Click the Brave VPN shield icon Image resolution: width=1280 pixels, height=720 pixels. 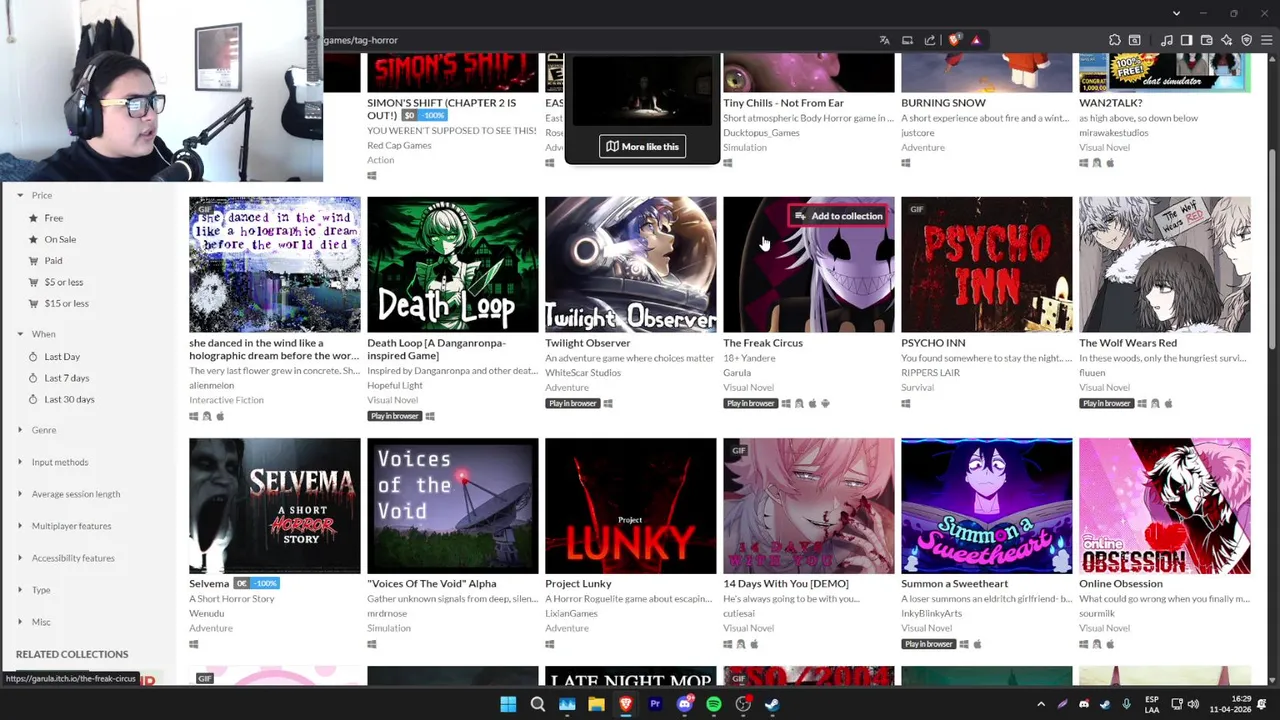[1246, 40]
